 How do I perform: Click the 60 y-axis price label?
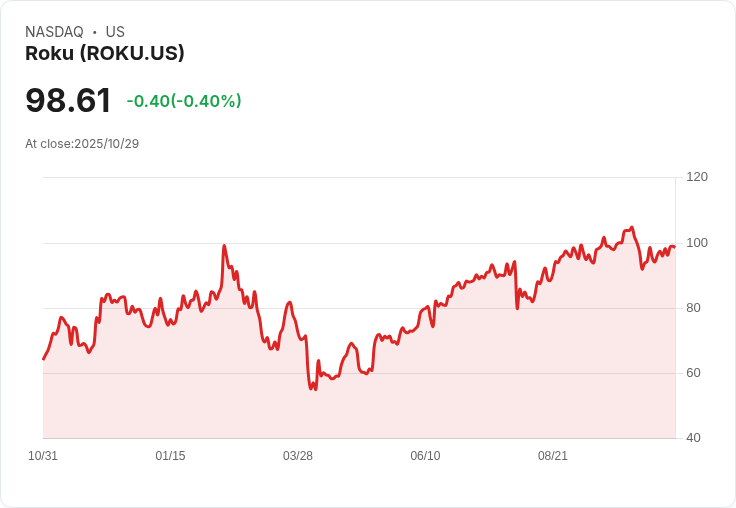[x=693, y=373]
